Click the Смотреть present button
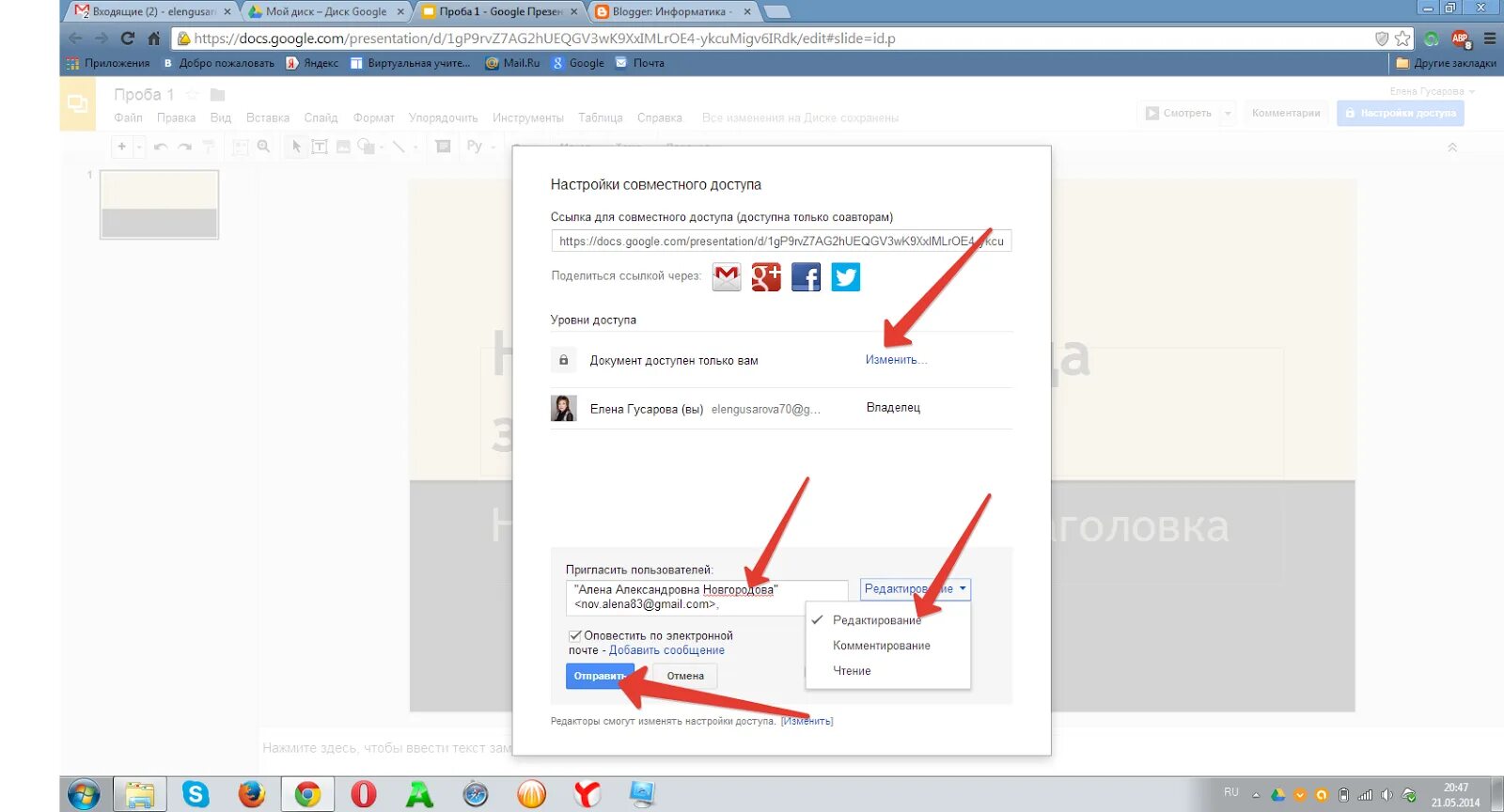Viewport: 1504px width, 812px height. (1179, 113)
